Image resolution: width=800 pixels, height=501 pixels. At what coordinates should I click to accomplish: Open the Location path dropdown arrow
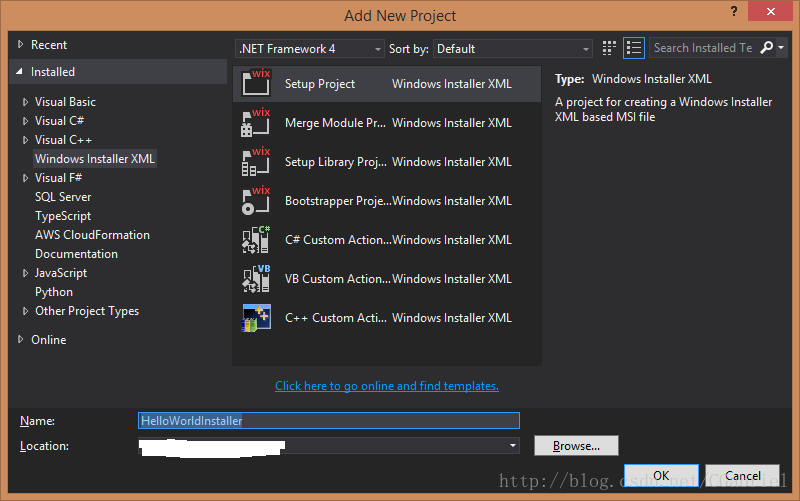[x=513, y=446]
